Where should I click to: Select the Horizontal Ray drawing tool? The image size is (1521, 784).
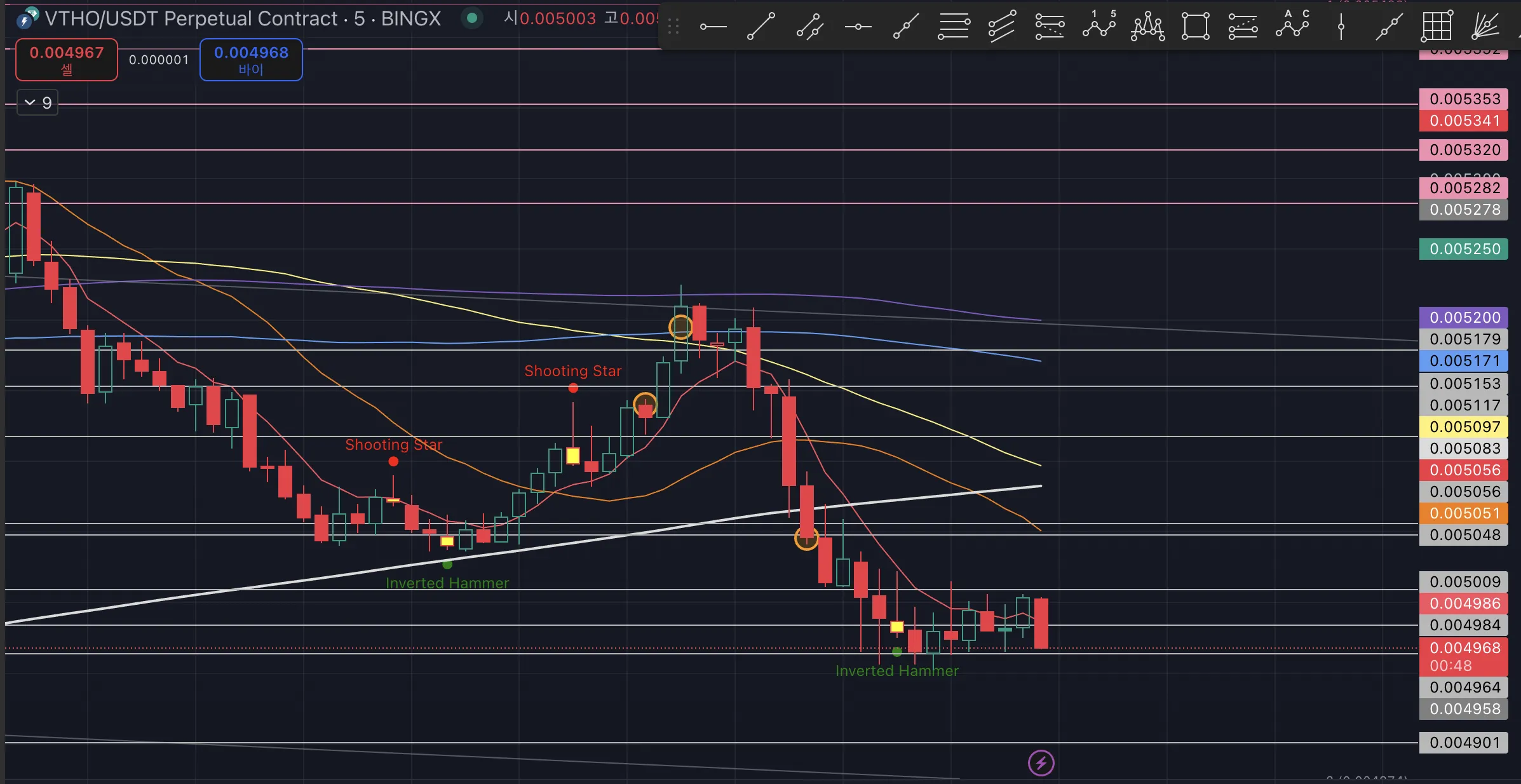click(713, 27)
